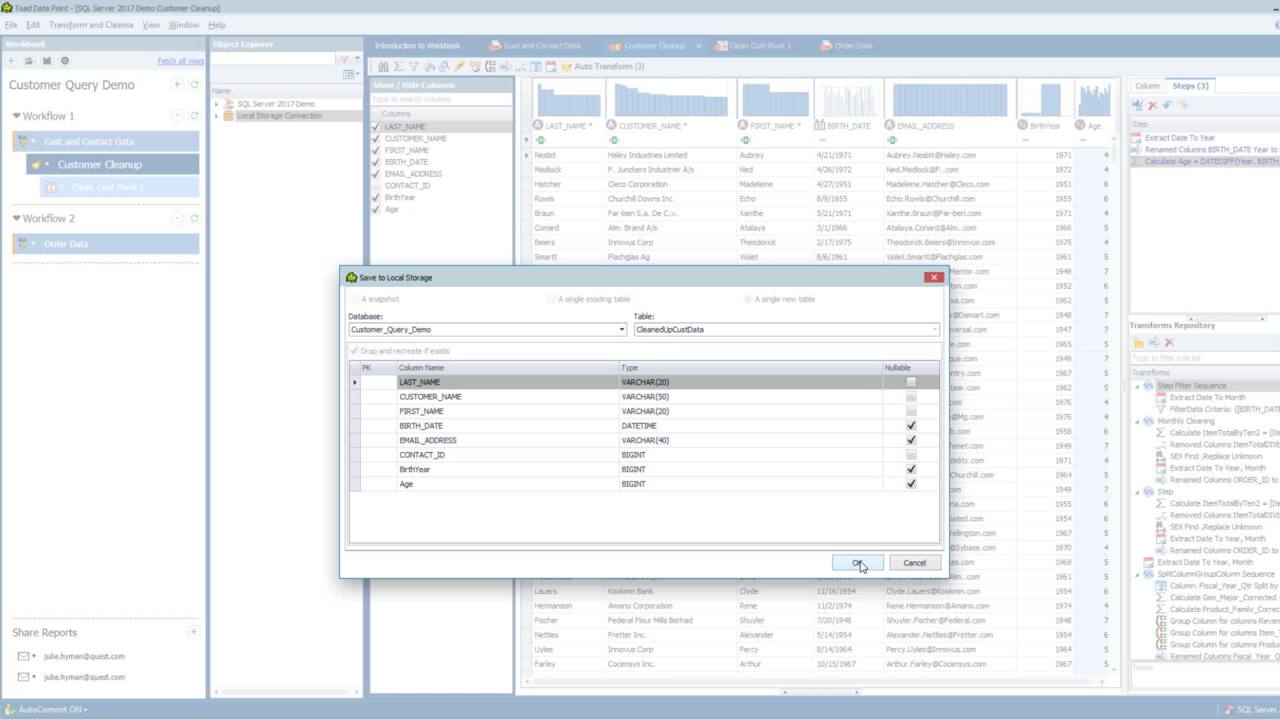
Task: Open the AutoCommit ON dropdown in status bar
Action: tap(52, 709)
